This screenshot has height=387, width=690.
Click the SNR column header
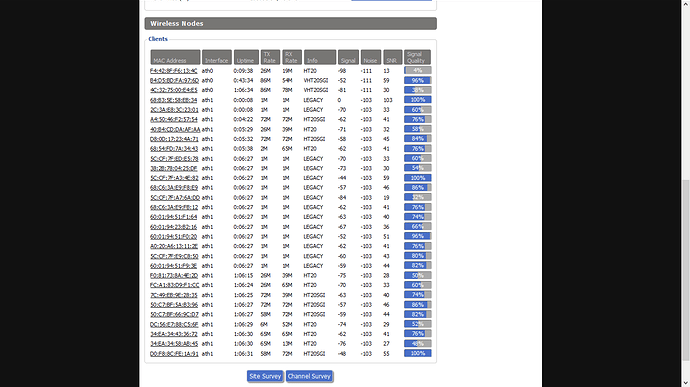click(393, 57)
